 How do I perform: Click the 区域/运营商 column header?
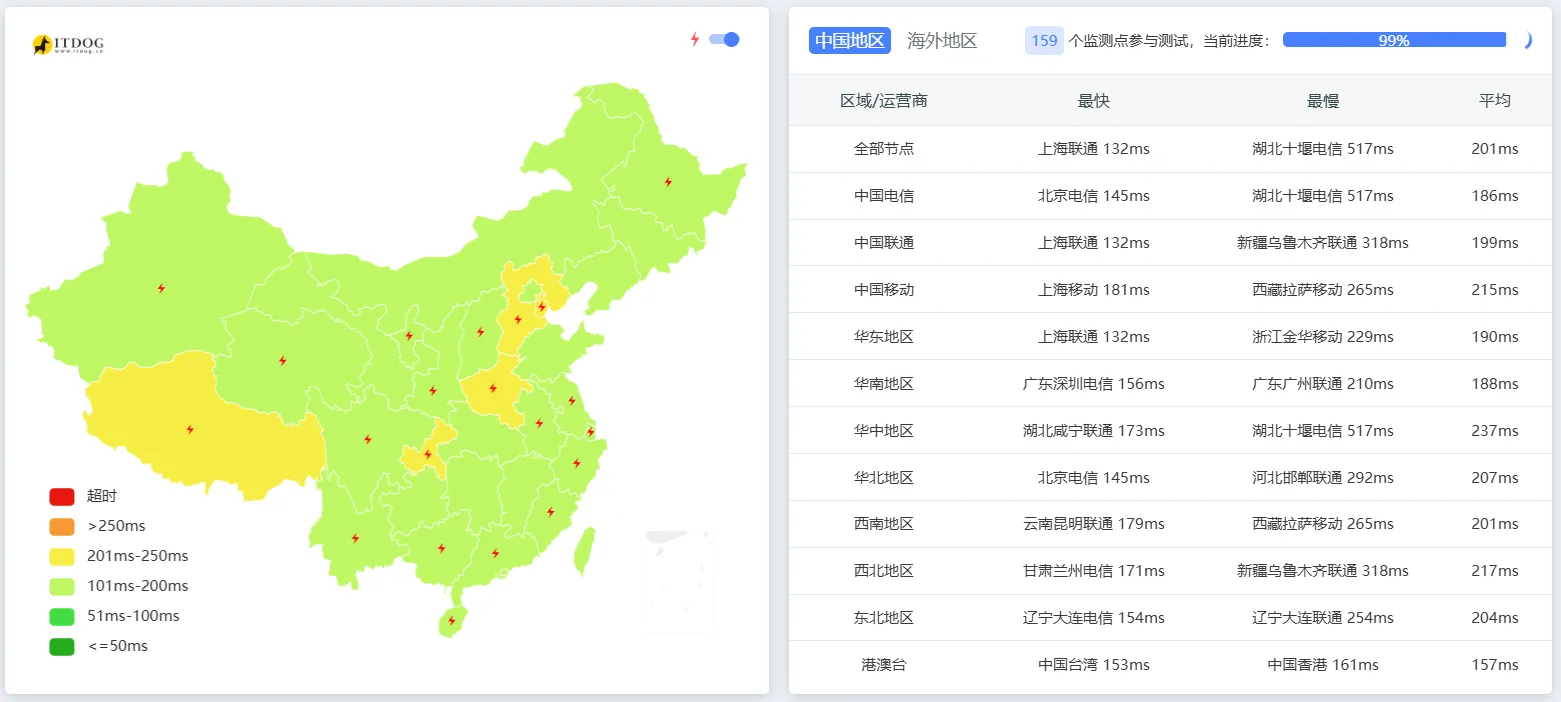(884, 100)
